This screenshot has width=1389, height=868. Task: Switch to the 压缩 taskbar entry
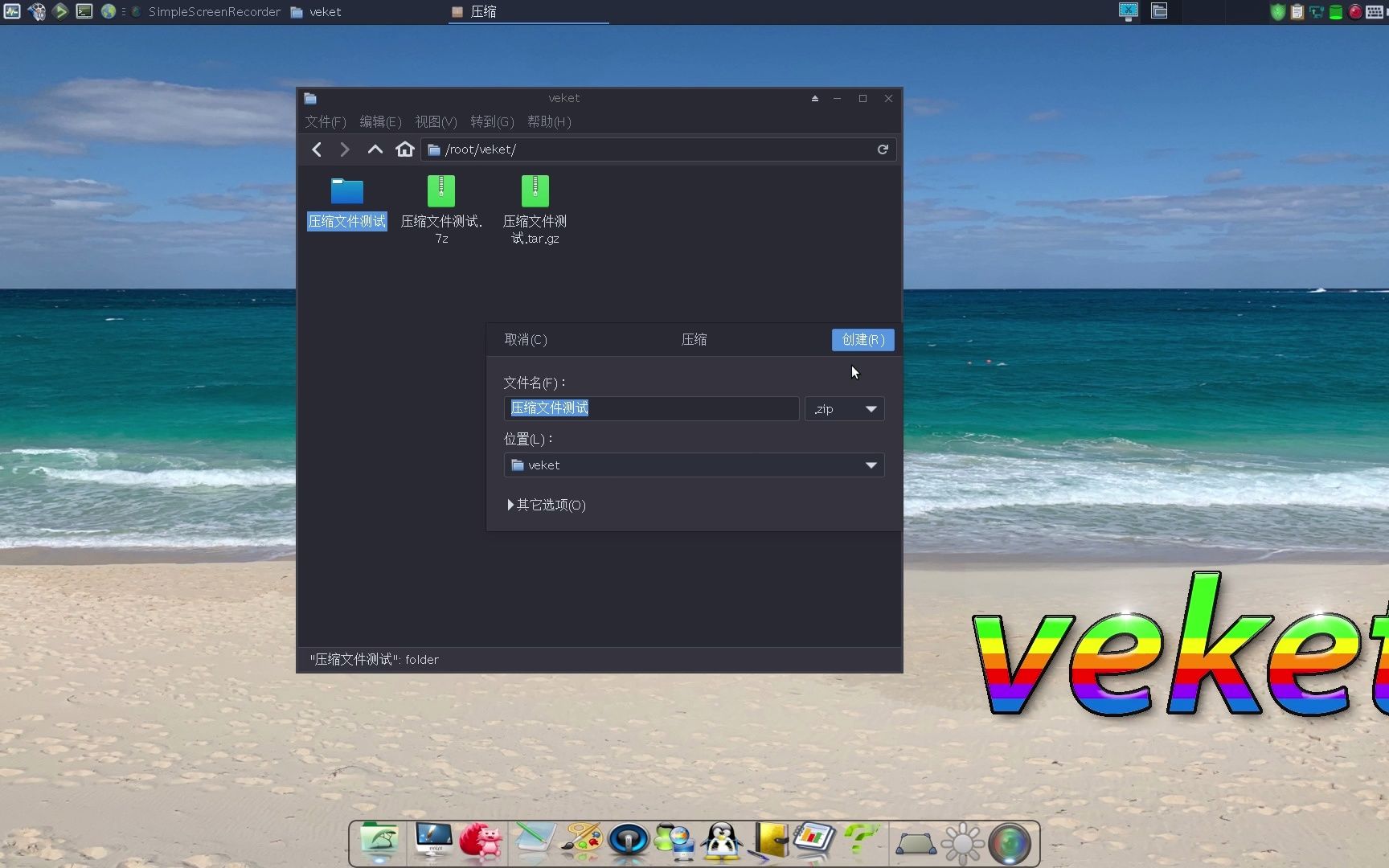click(528, 12)
